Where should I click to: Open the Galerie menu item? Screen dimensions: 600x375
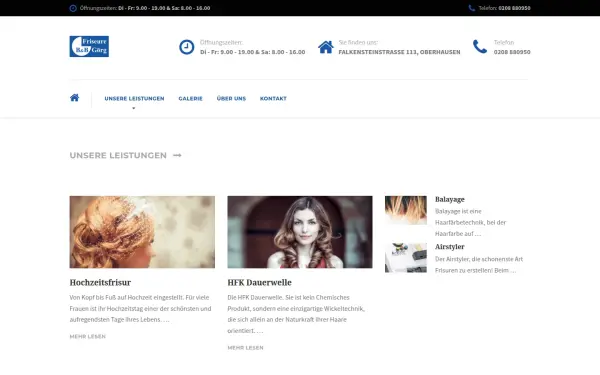(191, 98)
